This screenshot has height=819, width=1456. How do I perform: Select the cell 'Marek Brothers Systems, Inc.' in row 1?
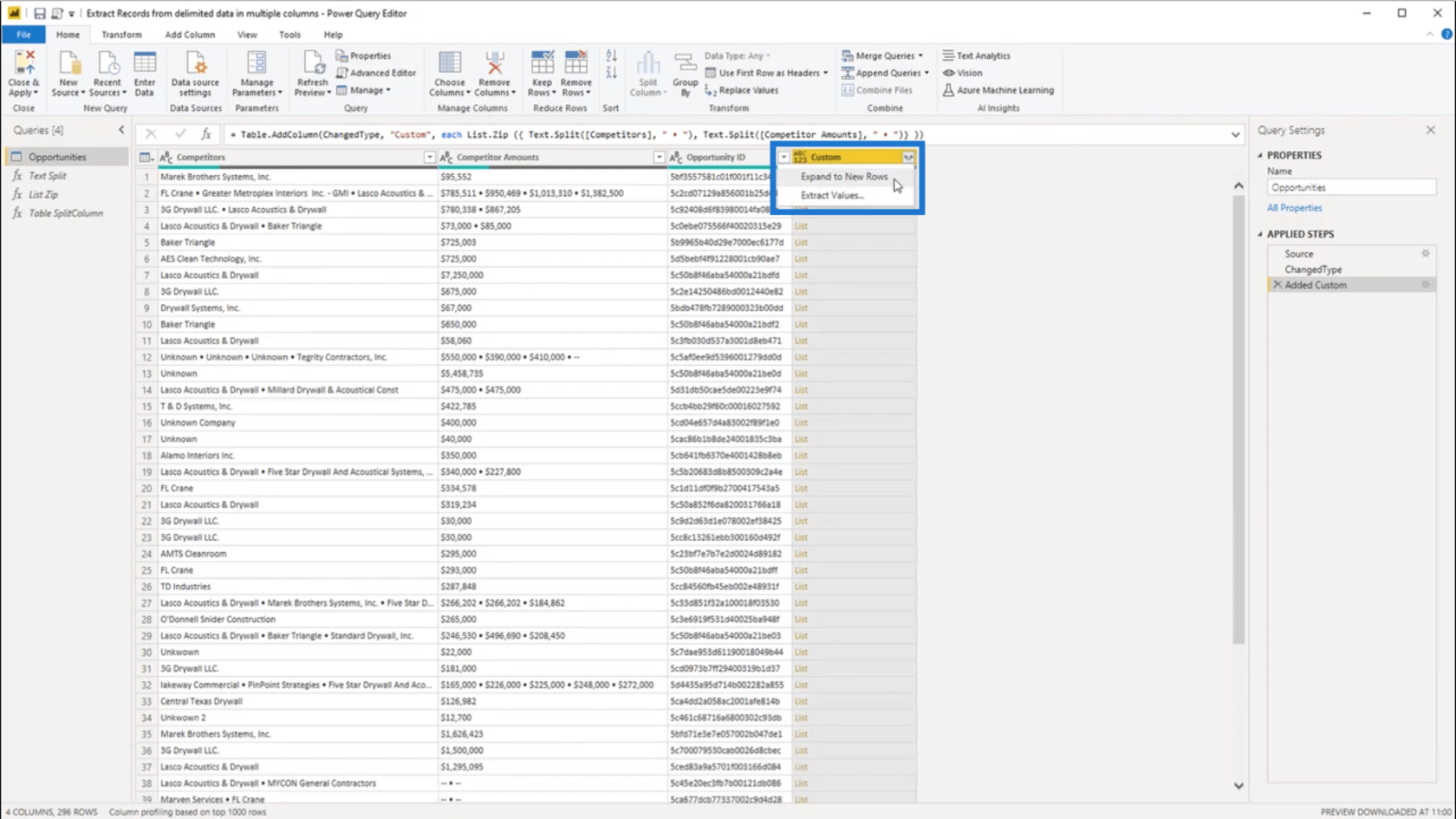click(297, 176)
